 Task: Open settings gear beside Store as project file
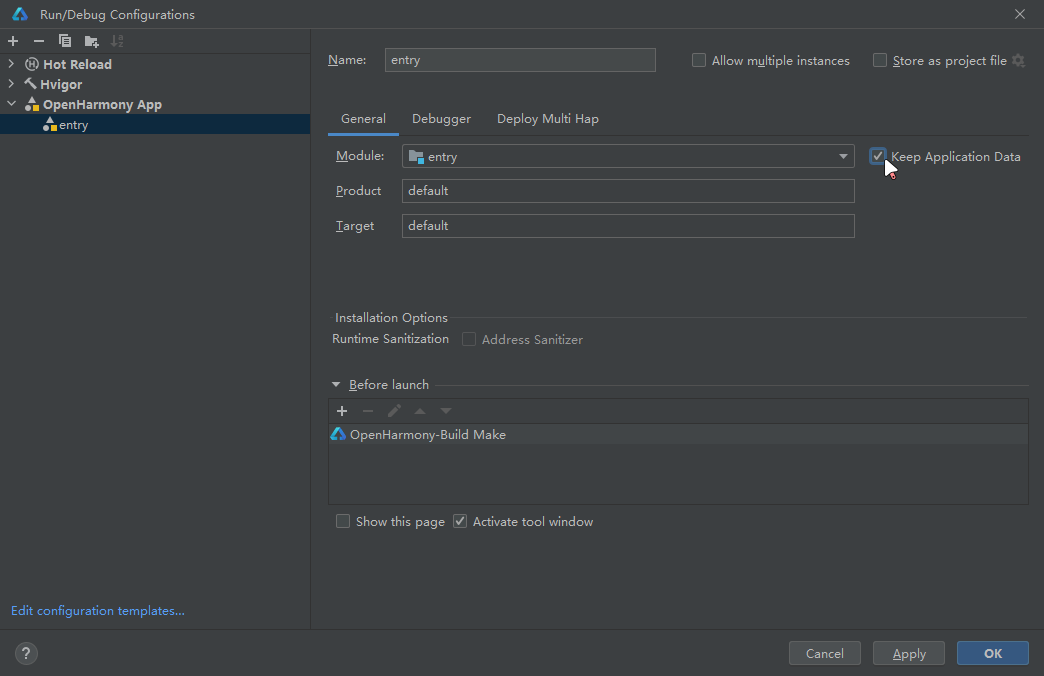pos(1019,61)
